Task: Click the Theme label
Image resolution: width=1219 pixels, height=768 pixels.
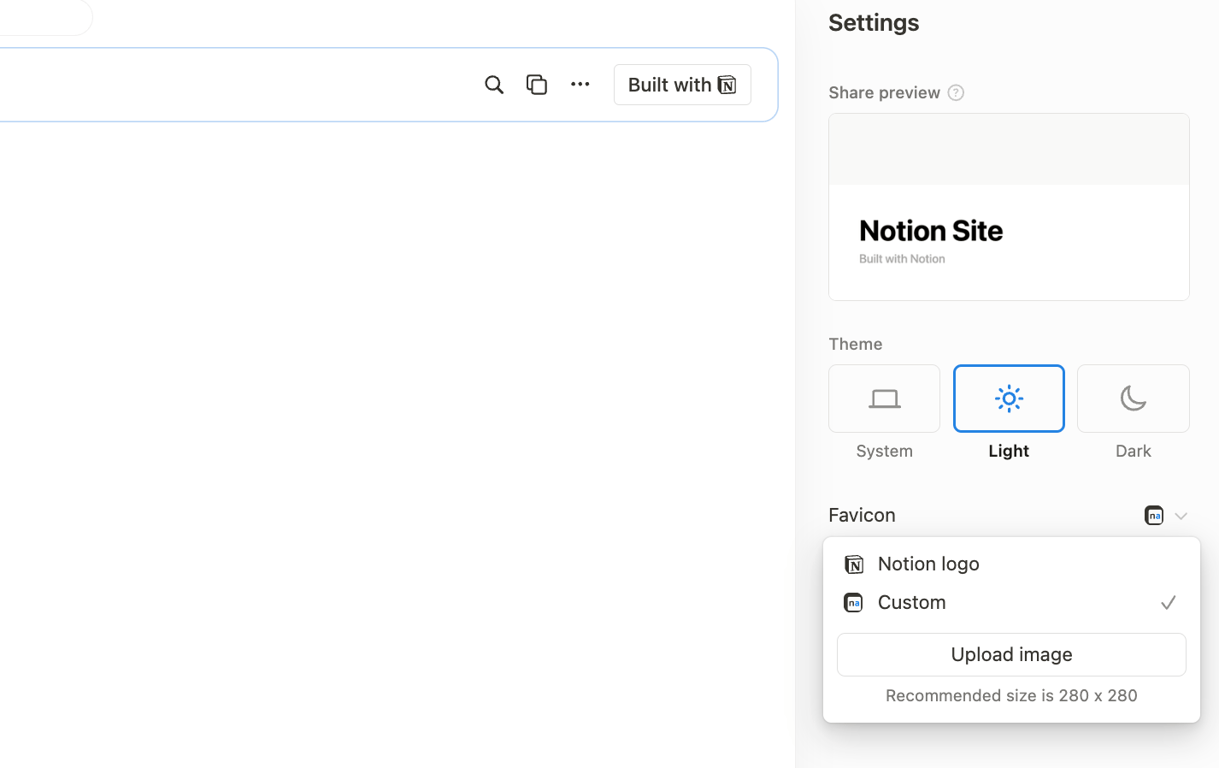Action: 856,344
